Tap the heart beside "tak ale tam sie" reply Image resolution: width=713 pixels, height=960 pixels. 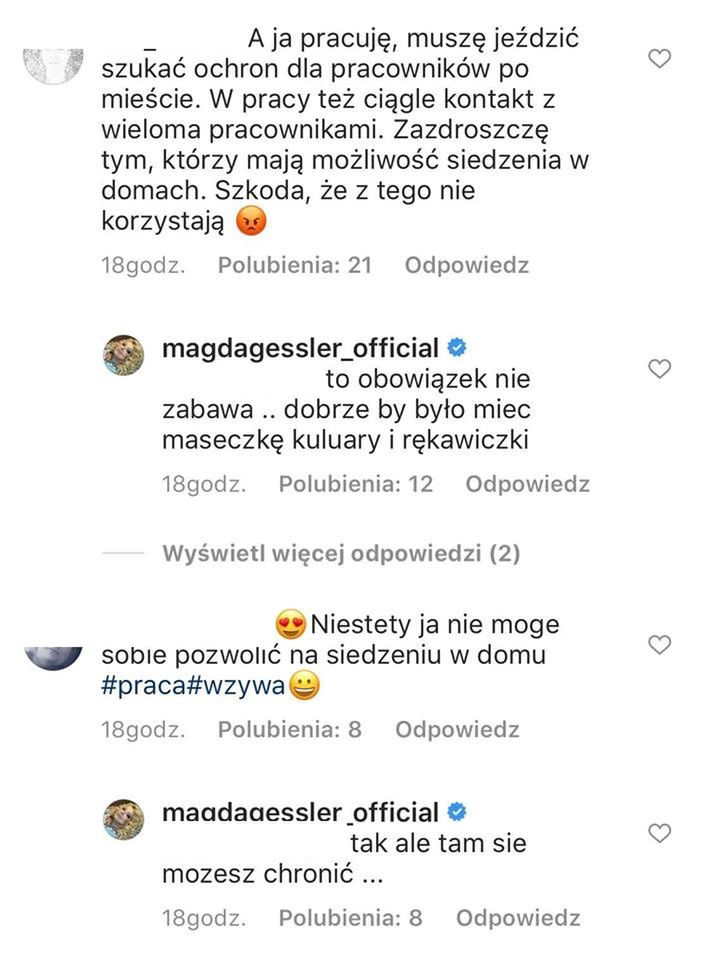[x=659, y=832]
